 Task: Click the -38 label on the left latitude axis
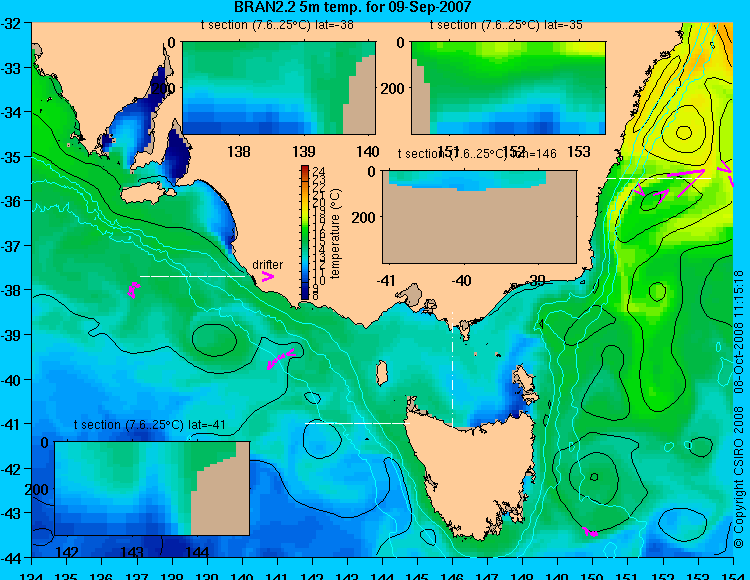[11, 290]
